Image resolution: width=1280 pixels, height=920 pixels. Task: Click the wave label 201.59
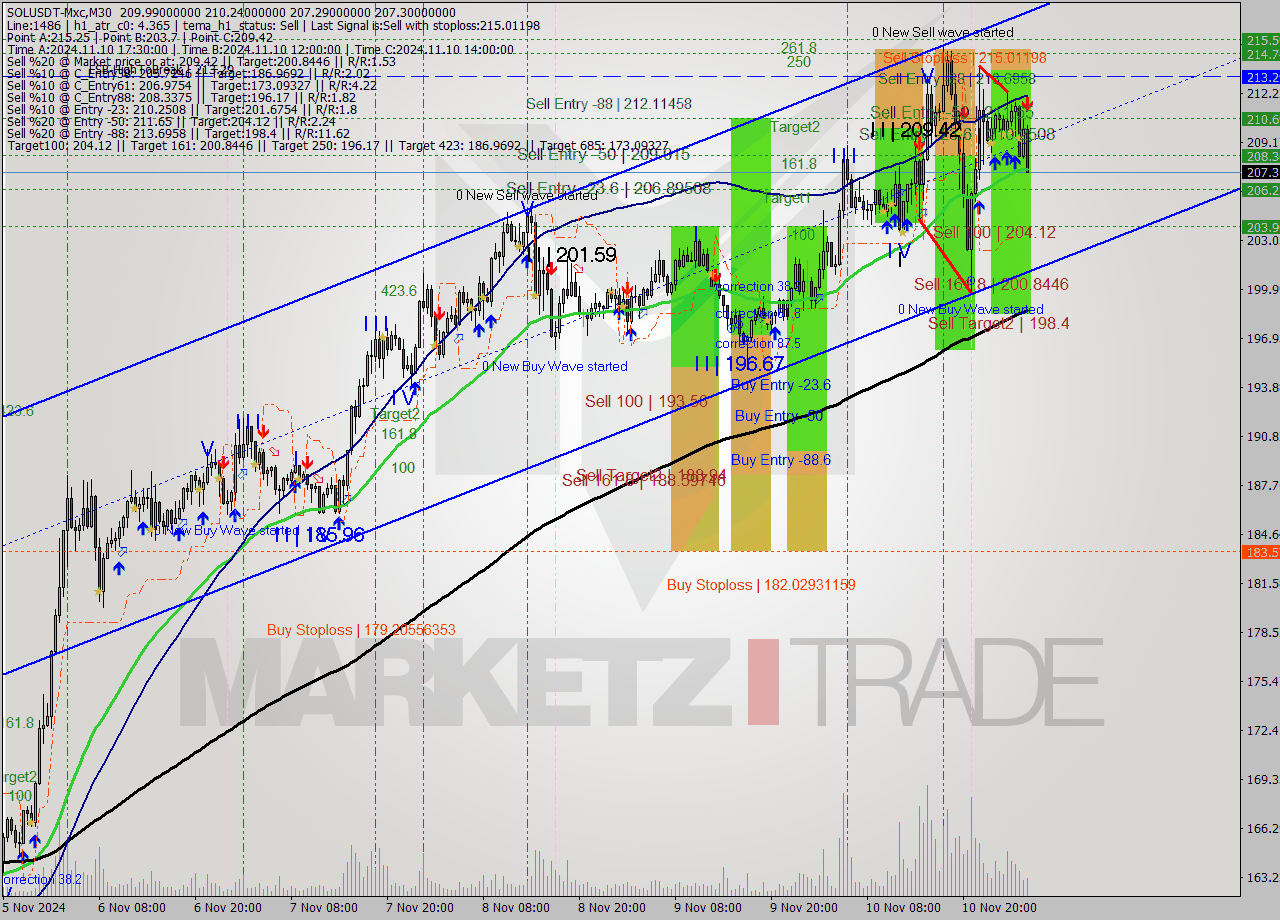pos(585,255)
